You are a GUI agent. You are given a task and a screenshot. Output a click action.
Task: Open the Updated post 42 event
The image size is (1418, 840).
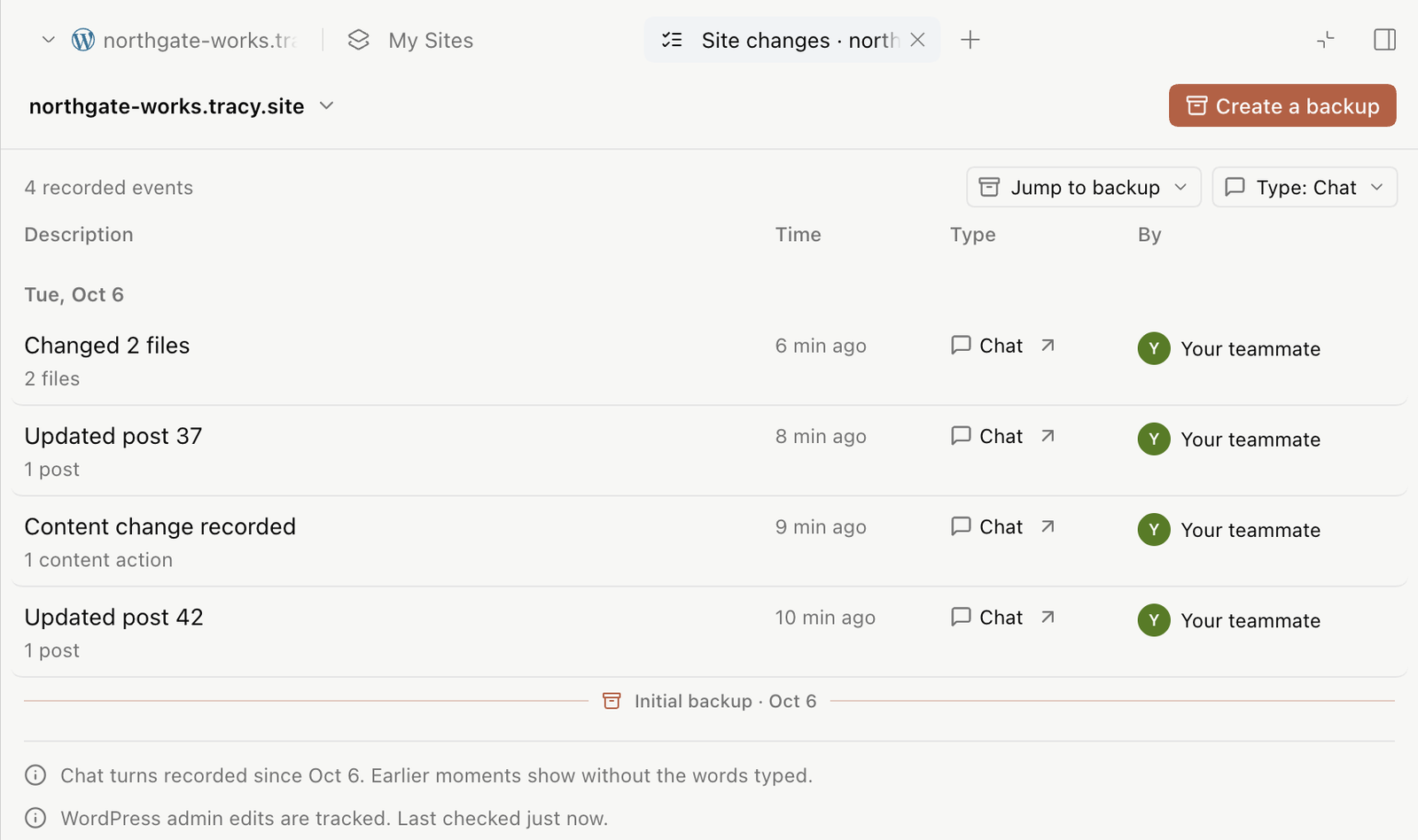(x=709, y=632)
